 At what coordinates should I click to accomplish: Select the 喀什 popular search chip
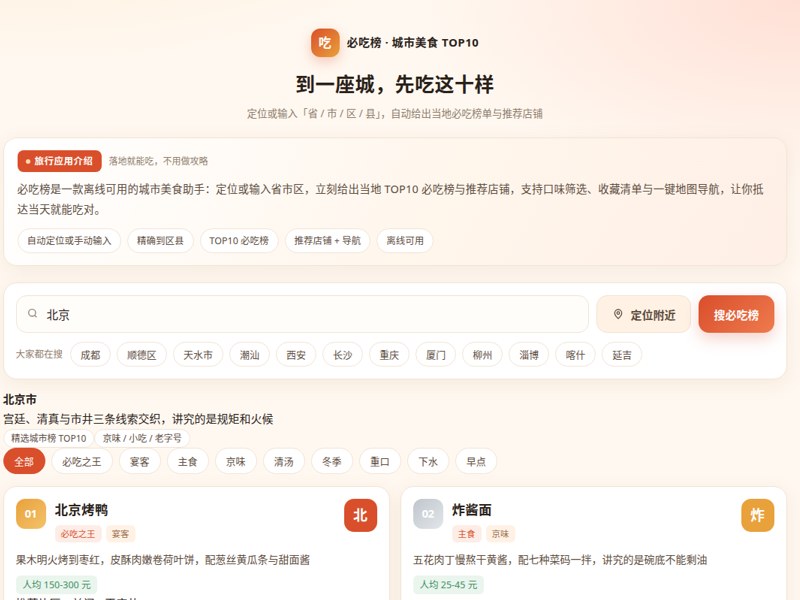tap(575, 355)
